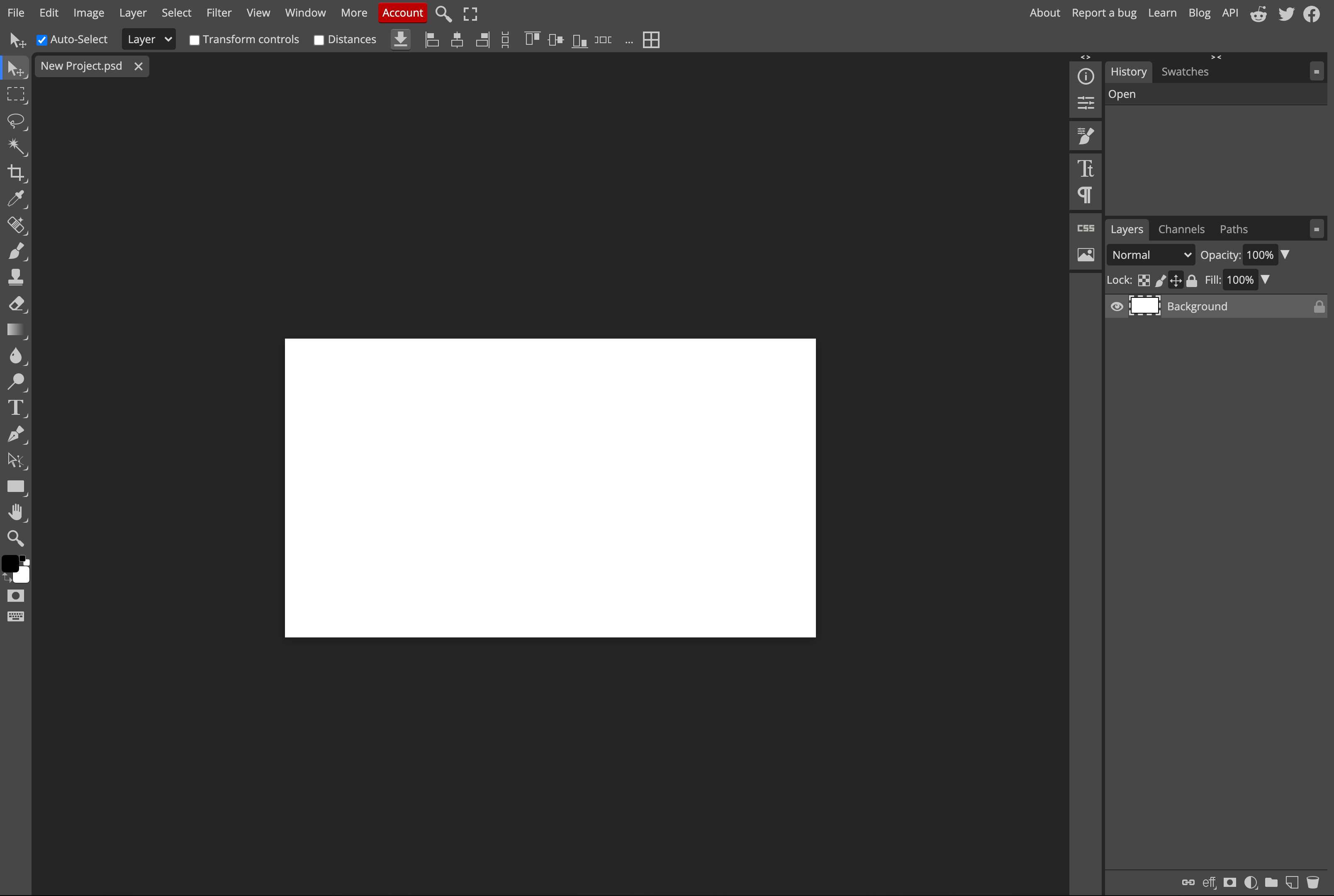Open the Image menu
This screenshot has width=1334, height=896.
pyautogui.click(x=88, y=12)
